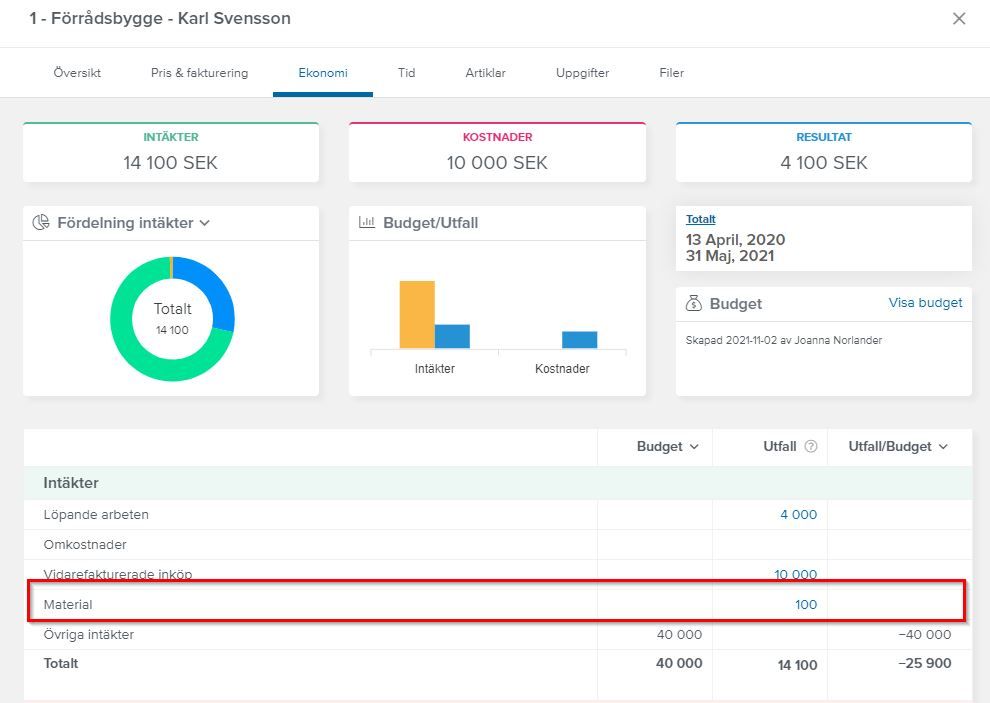This screenshot has width=990, height=703.
Task: Switch to the Översikt tab
Action: tap(77, 73)
